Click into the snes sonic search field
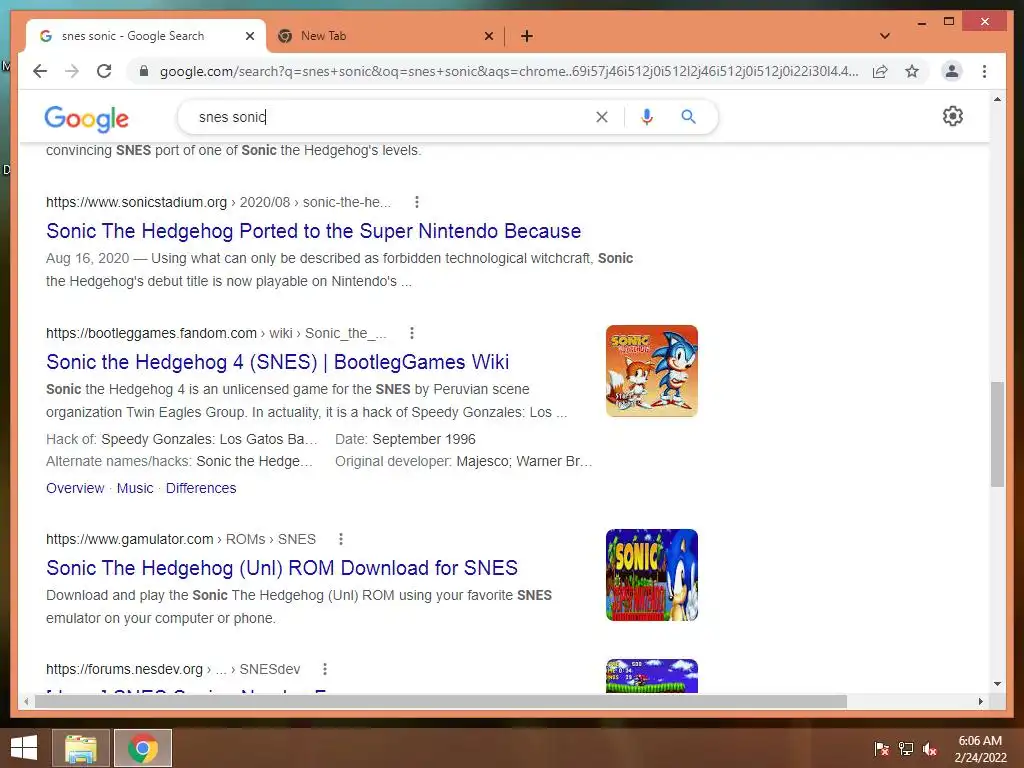 tap(392, 117)
